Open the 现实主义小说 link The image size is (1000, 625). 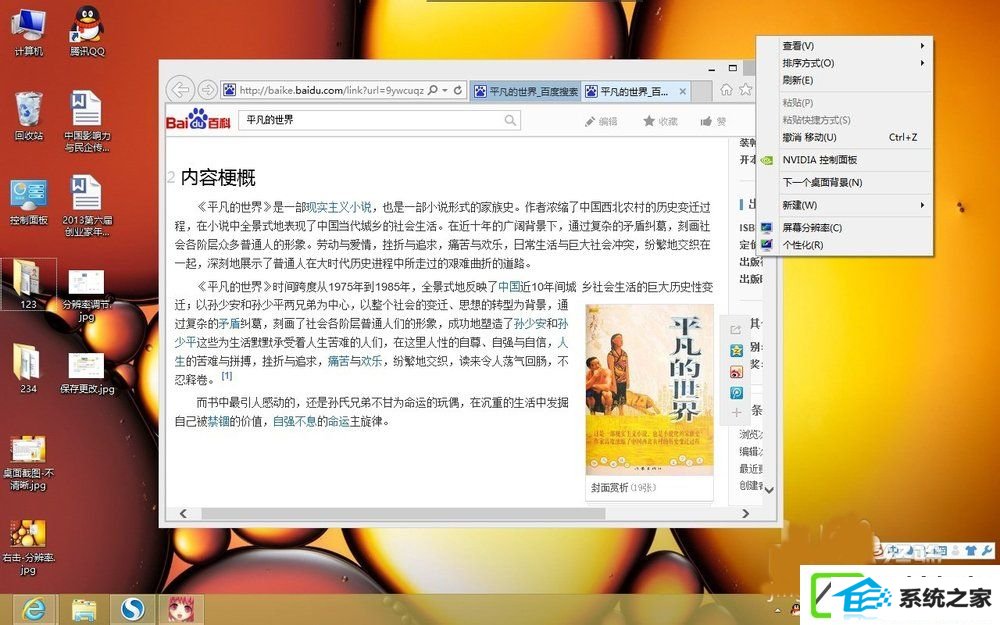click(x=339, y=207)
